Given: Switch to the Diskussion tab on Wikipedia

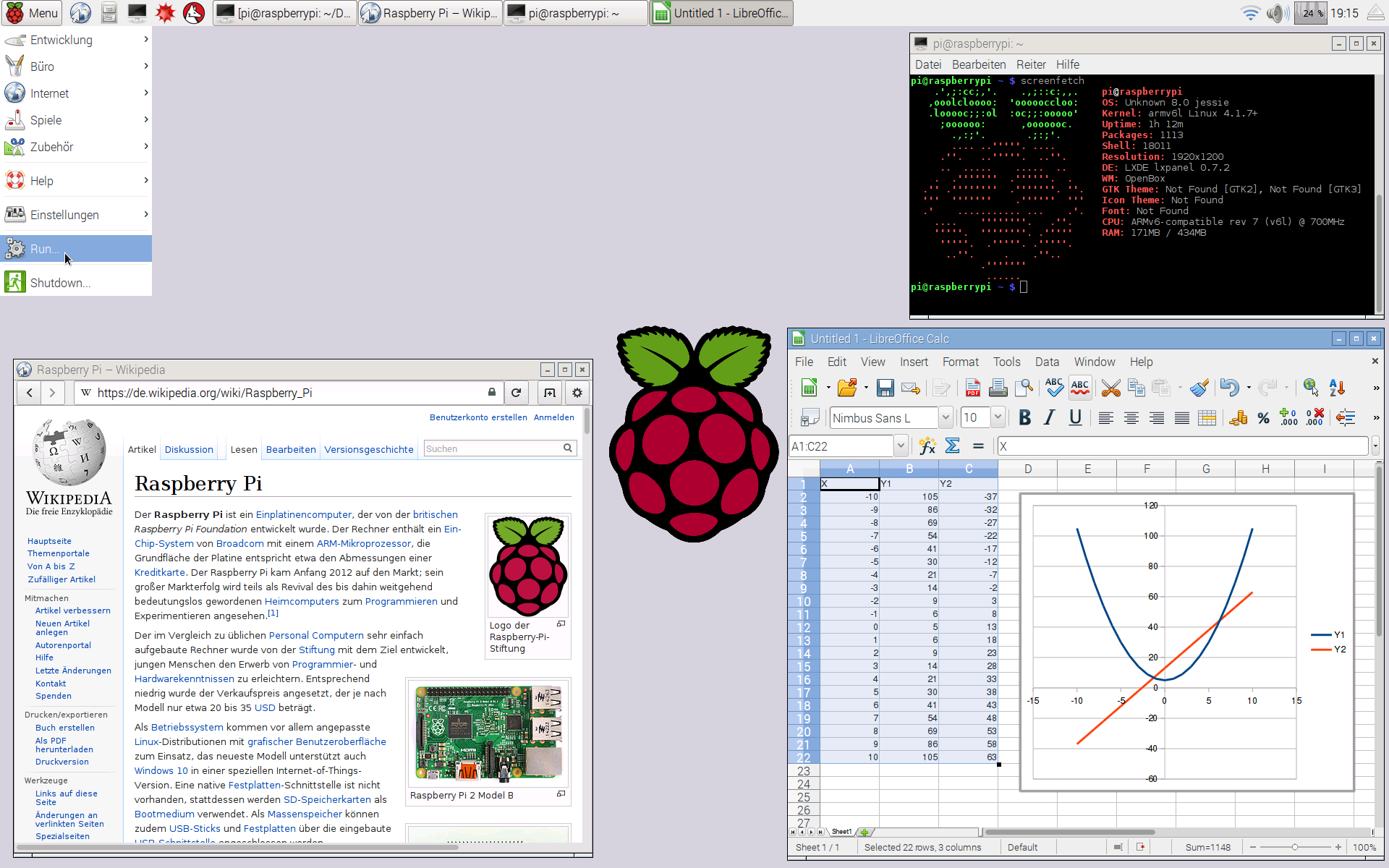Looking at the screenshot, I should point(188,449).
